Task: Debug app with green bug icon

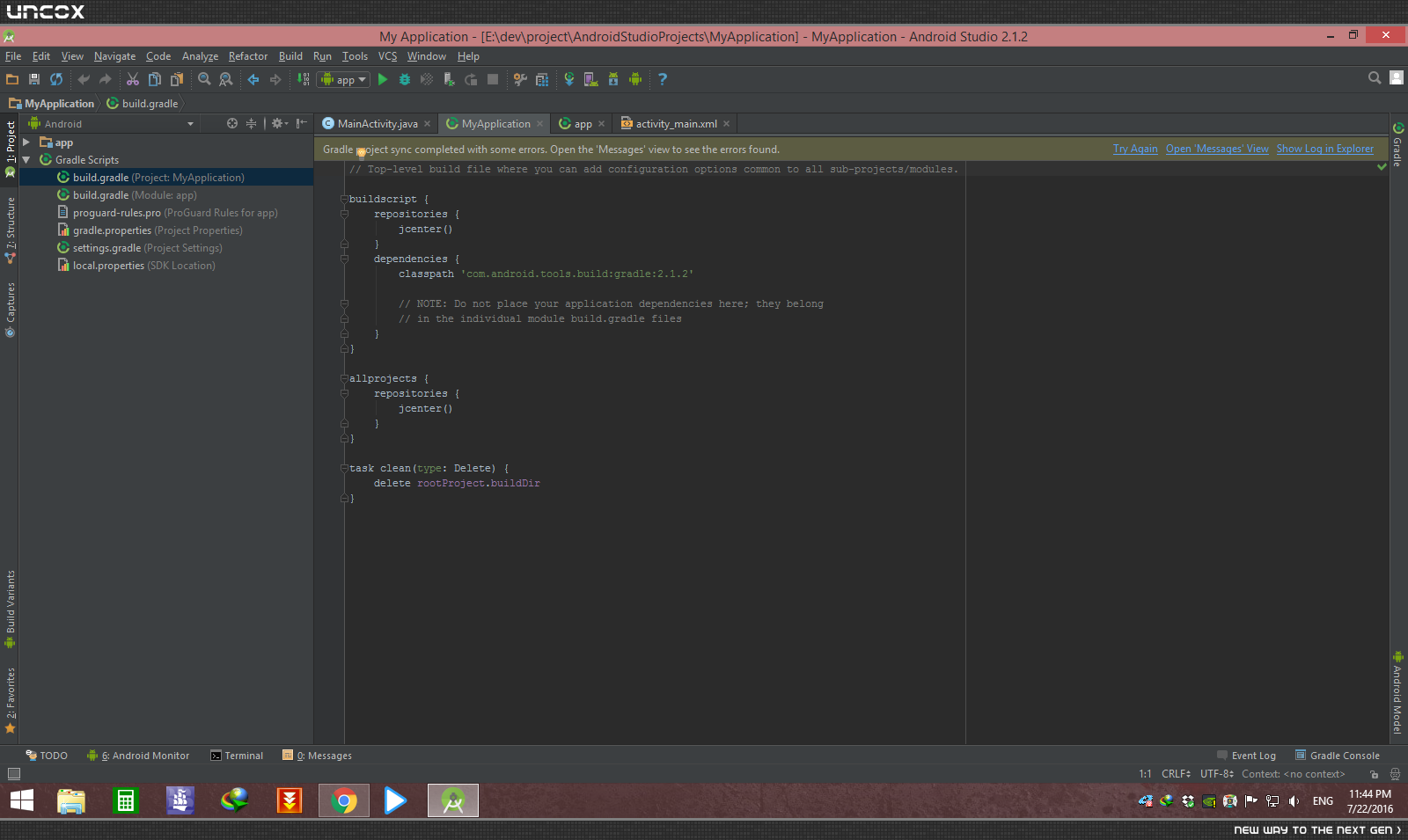Action: 405,79
